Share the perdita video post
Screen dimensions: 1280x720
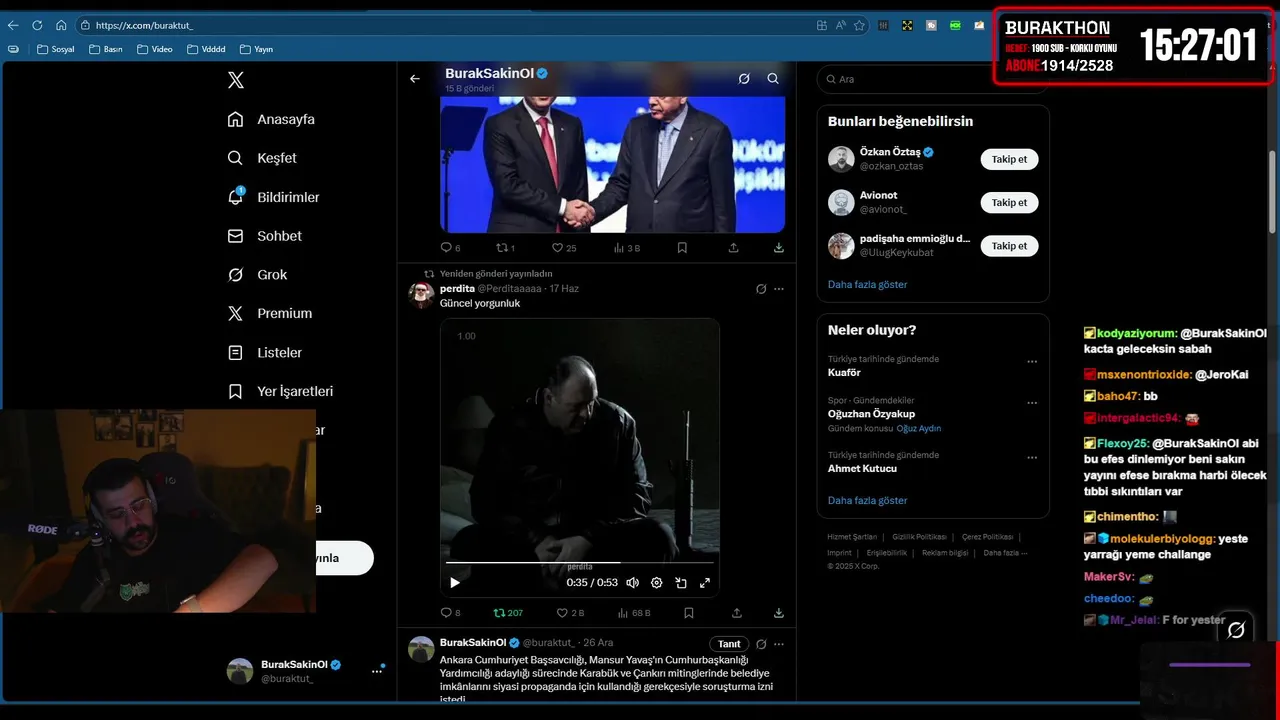click(737, 613)
